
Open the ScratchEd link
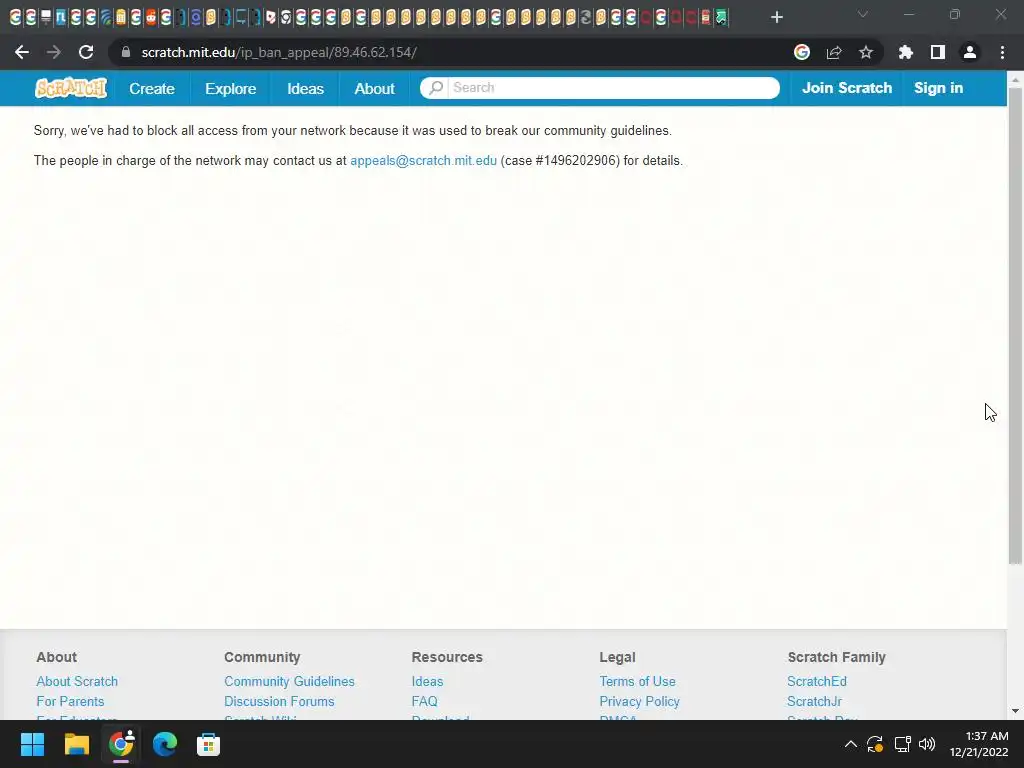[816, 681]
